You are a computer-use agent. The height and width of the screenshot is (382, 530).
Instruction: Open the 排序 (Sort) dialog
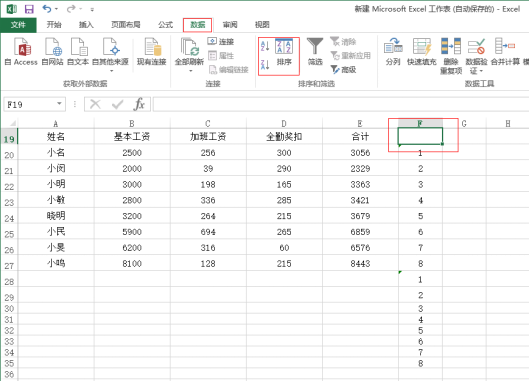coord(284,52)
